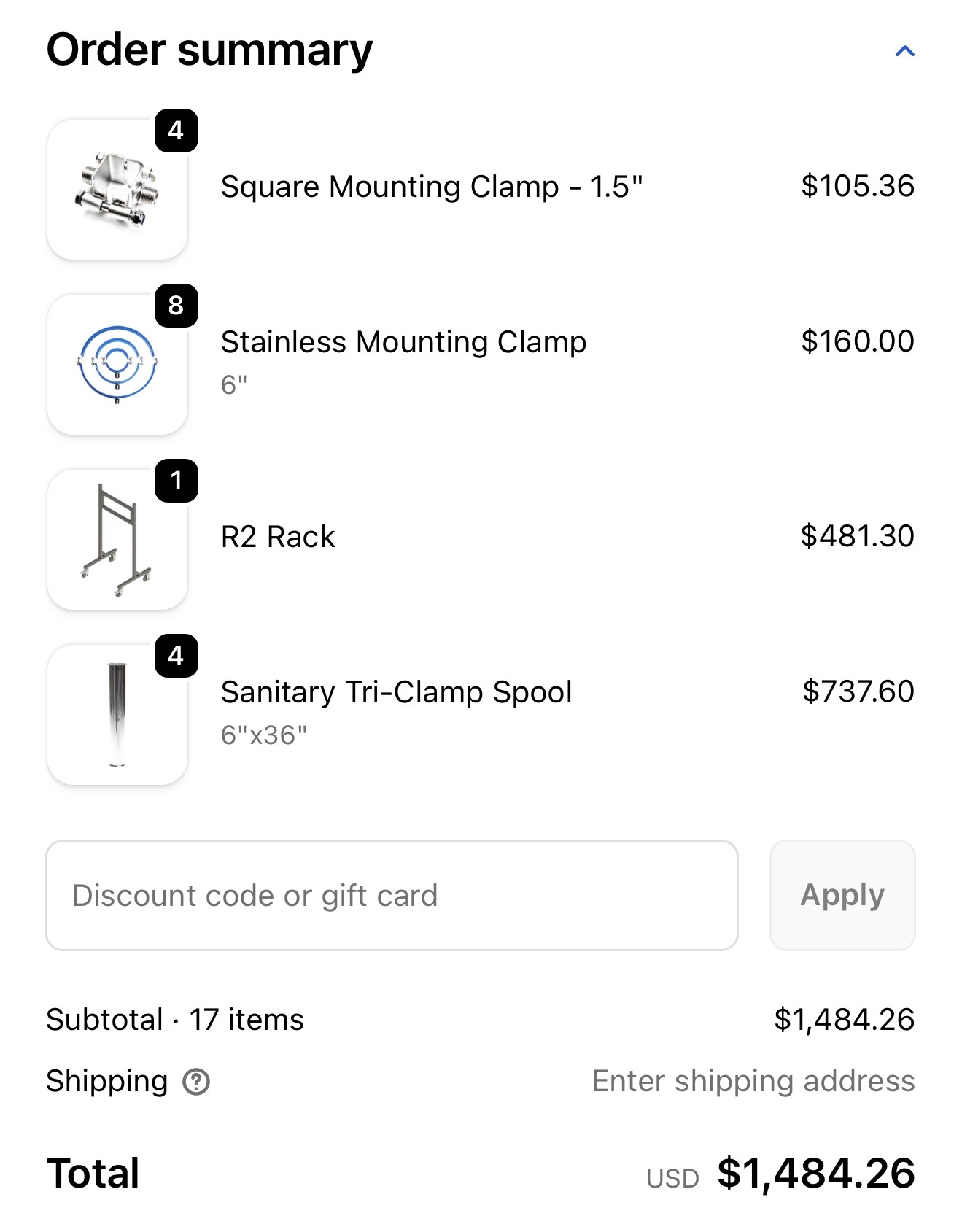Click the Order summary heading

[209, 50]
